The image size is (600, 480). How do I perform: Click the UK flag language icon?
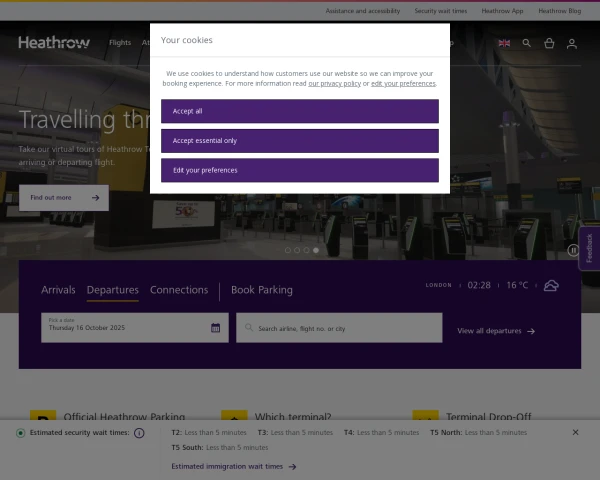click(x=504, y=43)
